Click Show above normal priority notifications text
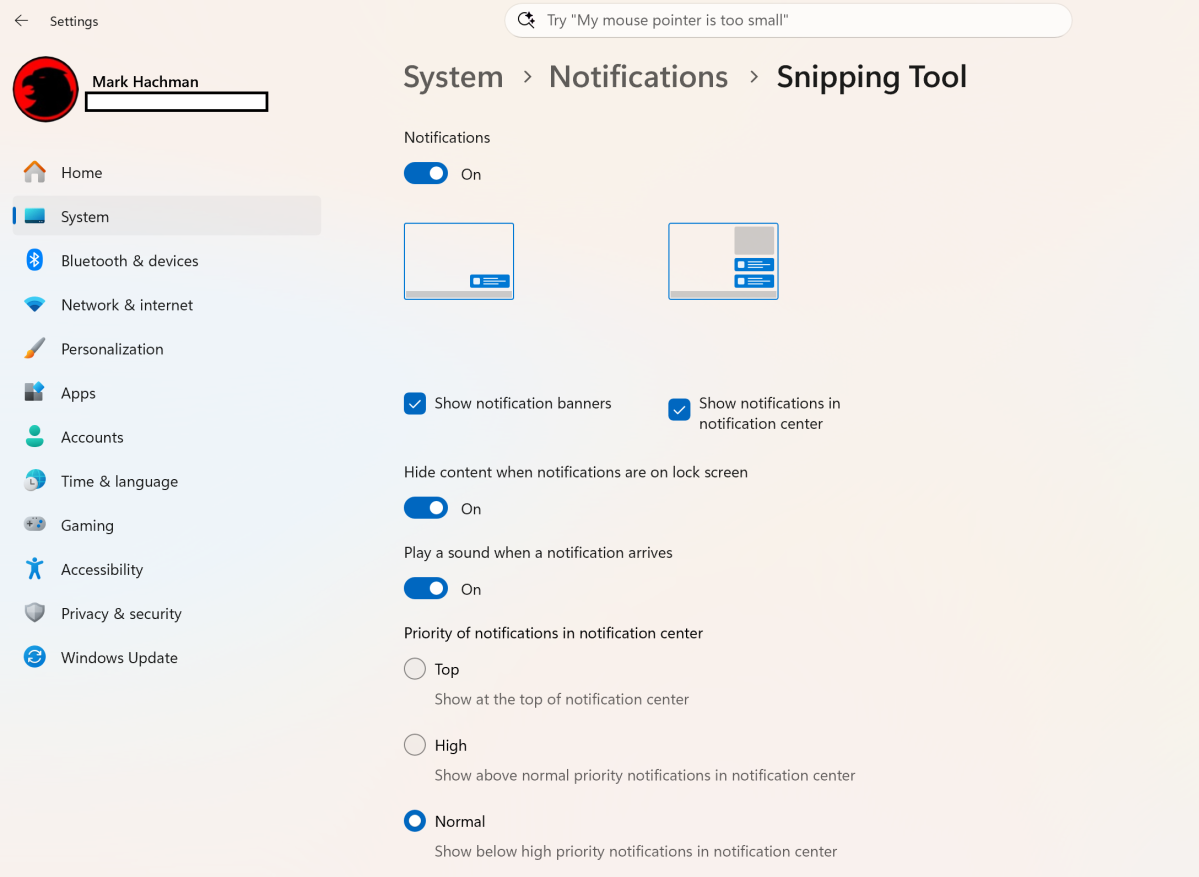This screenshot has width=1199, height=877. 645,775
